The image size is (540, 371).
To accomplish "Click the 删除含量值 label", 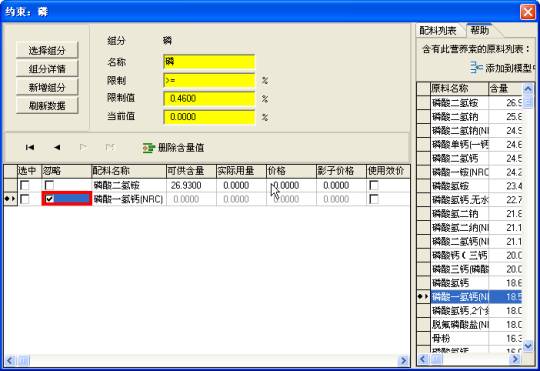I will (x=181, y=148).
